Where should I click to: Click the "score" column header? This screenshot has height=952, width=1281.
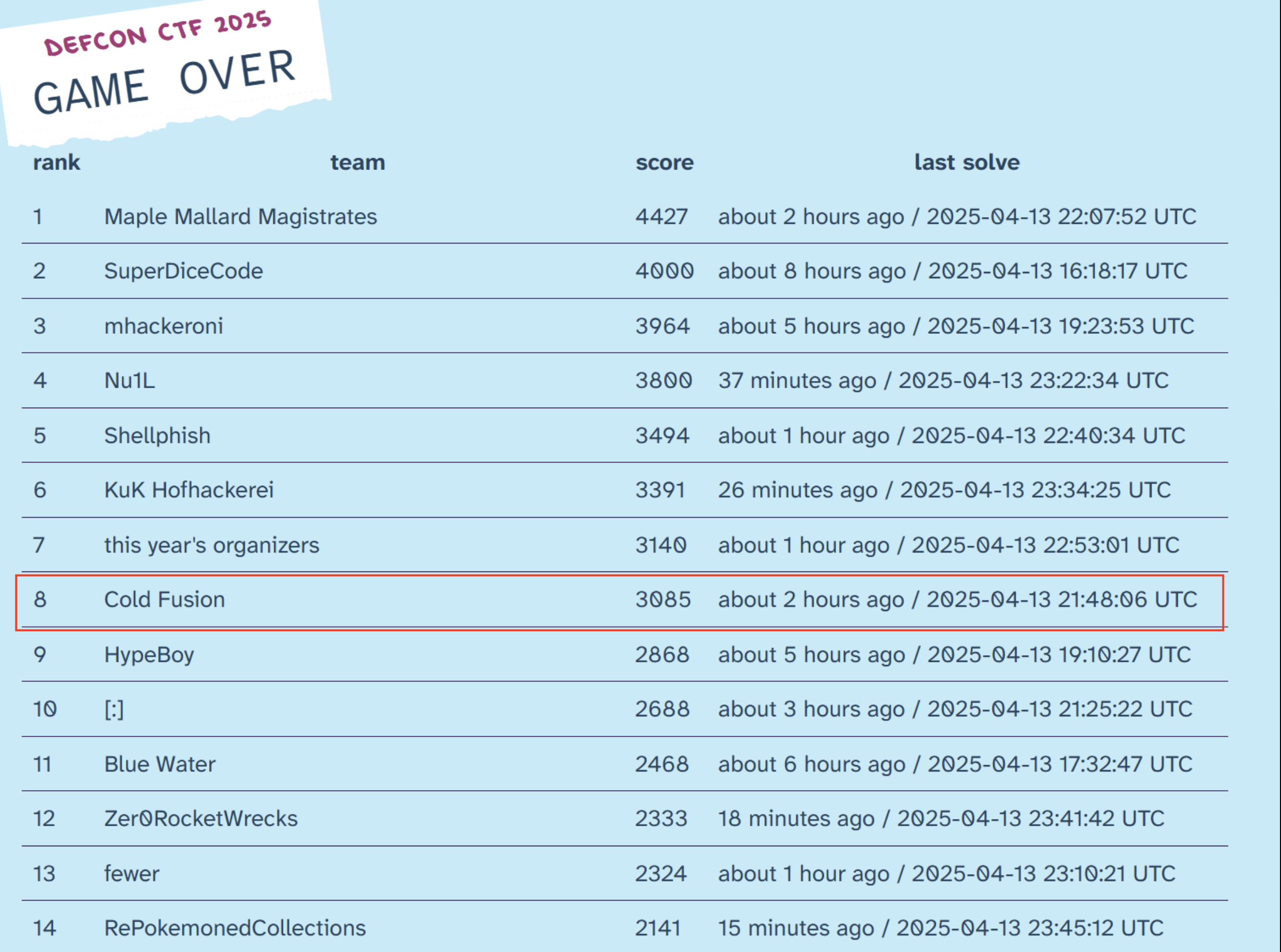click(x=665, y=162)
